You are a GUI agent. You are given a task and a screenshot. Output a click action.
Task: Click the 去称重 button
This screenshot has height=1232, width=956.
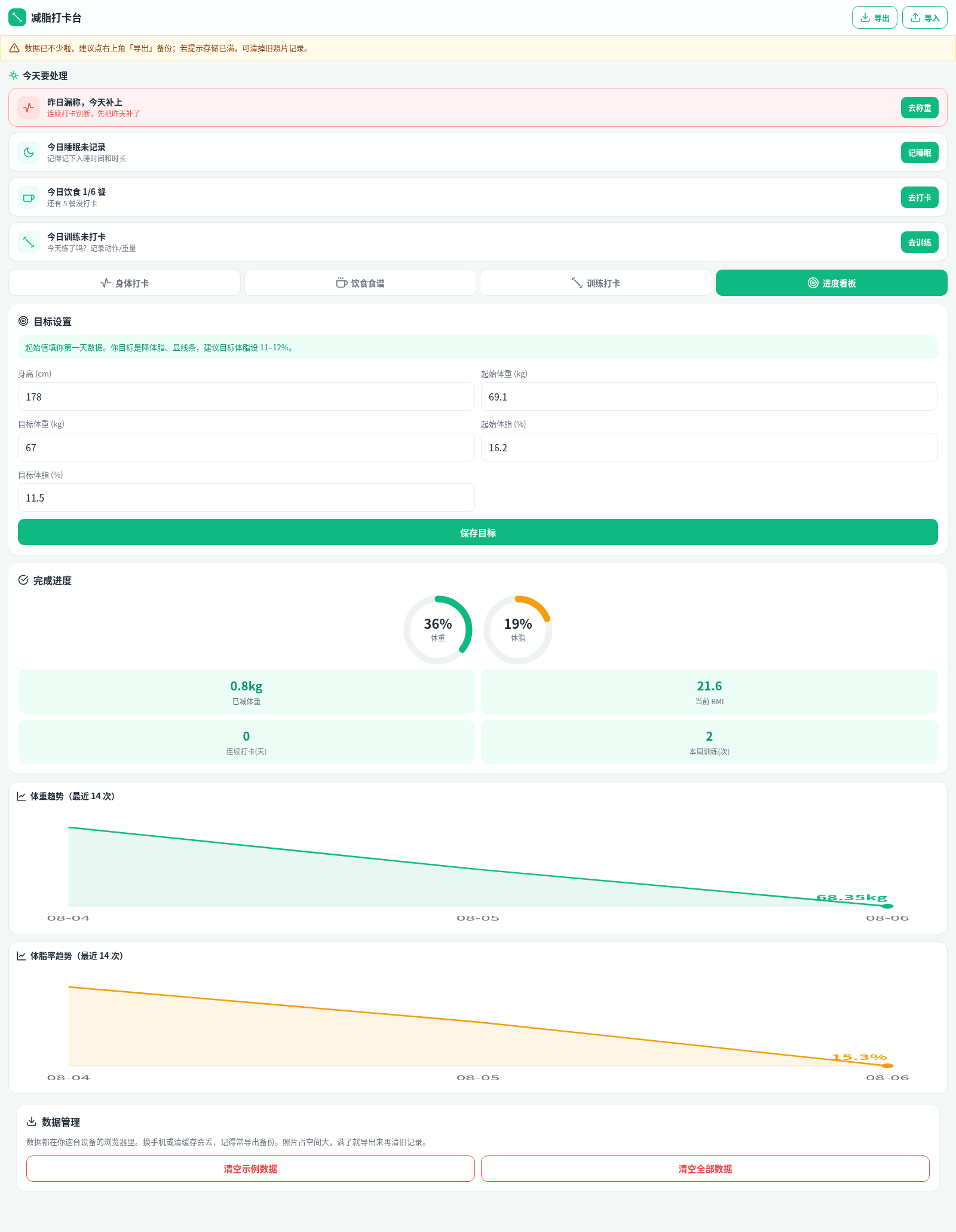[920, 108]
